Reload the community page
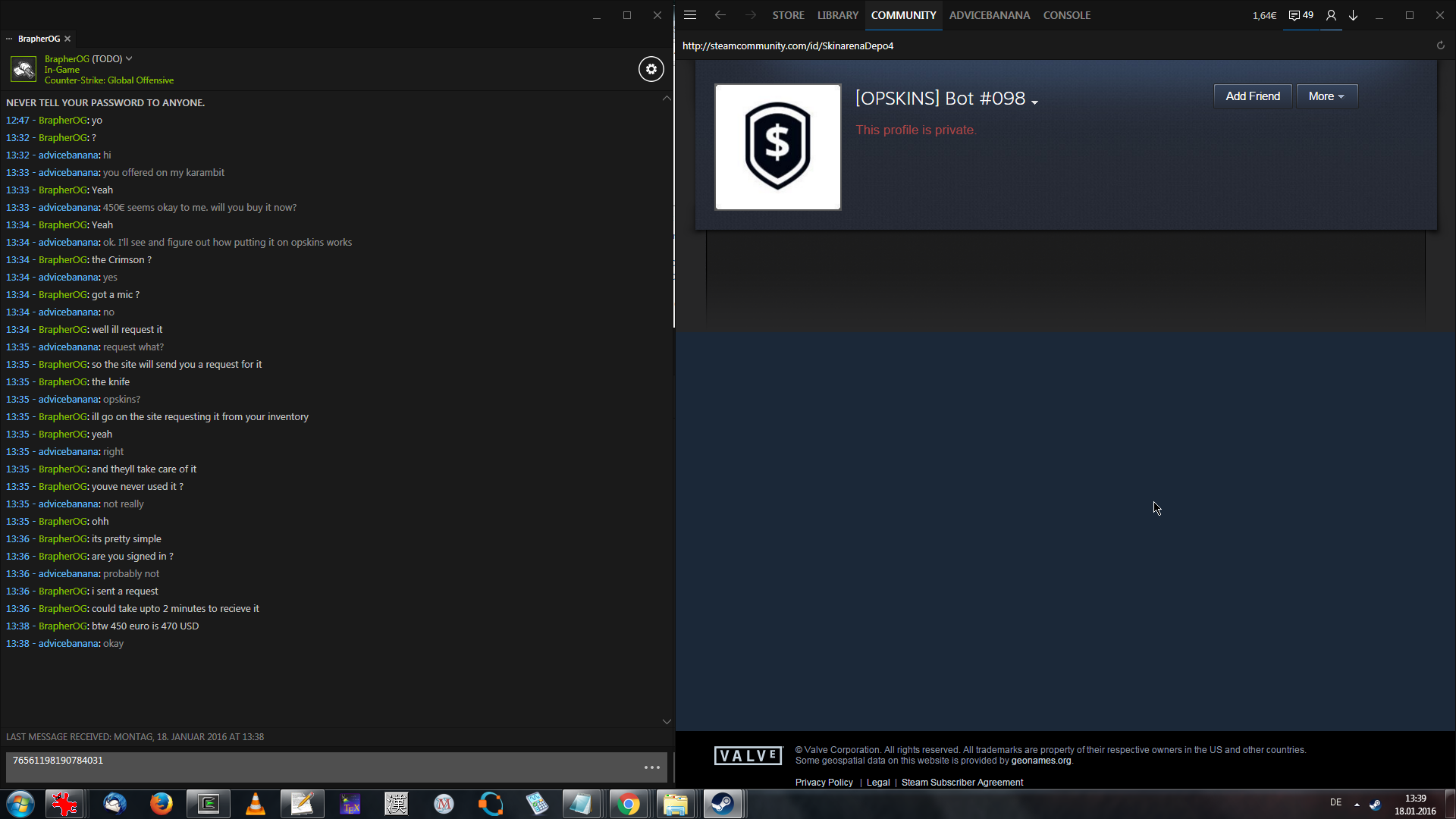1456x819 pixels. click(x=1440, y=45)
